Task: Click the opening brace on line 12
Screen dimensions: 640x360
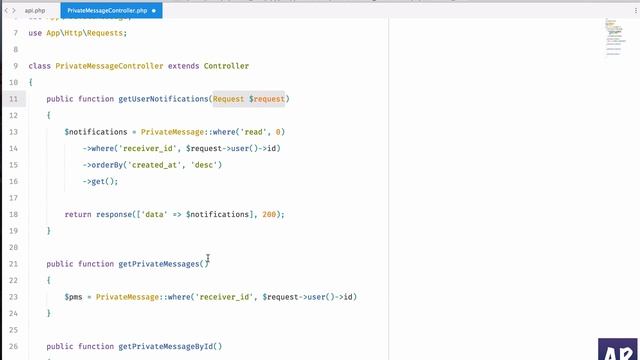Action: [x=49, y=116]
